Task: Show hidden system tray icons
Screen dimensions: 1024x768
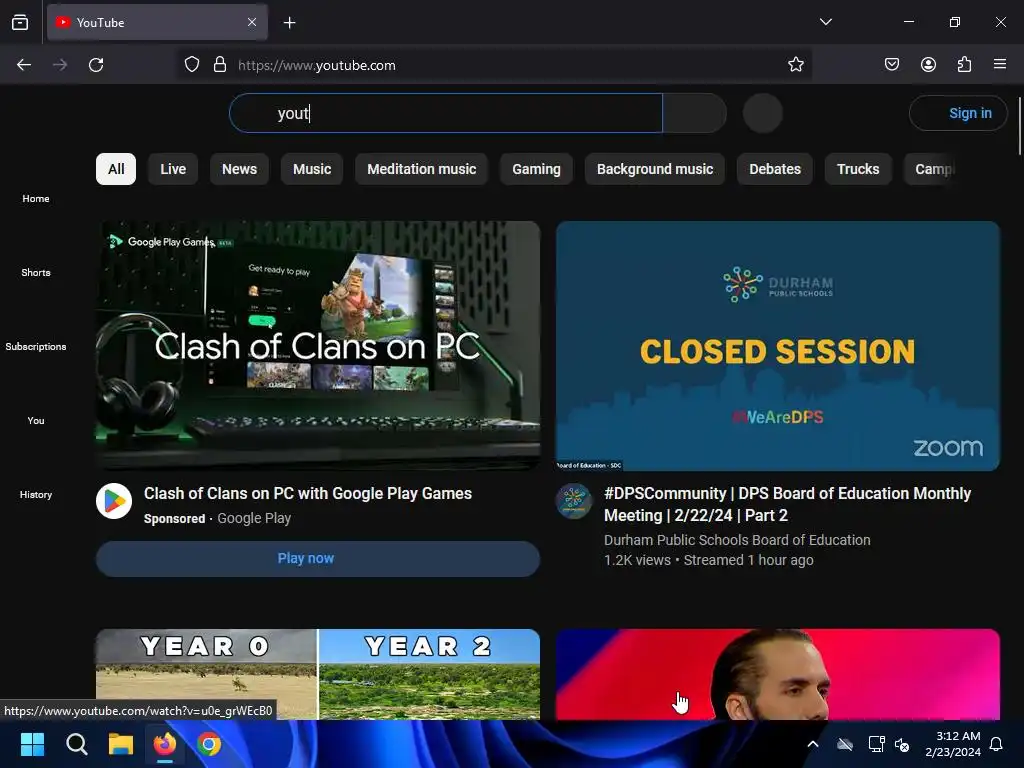Action: coord(812,744)
